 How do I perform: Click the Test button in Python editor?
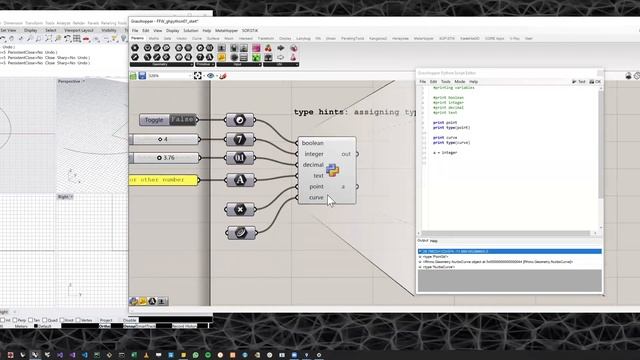click(x=579, y=82)
